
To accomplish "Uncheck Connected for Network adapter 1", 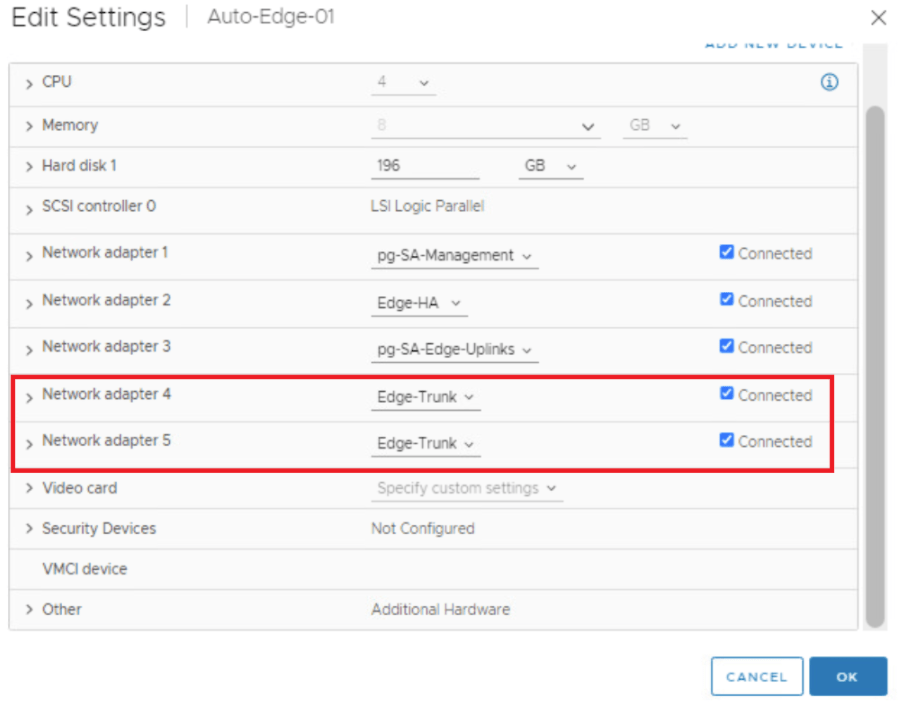I will pos(727,253).
